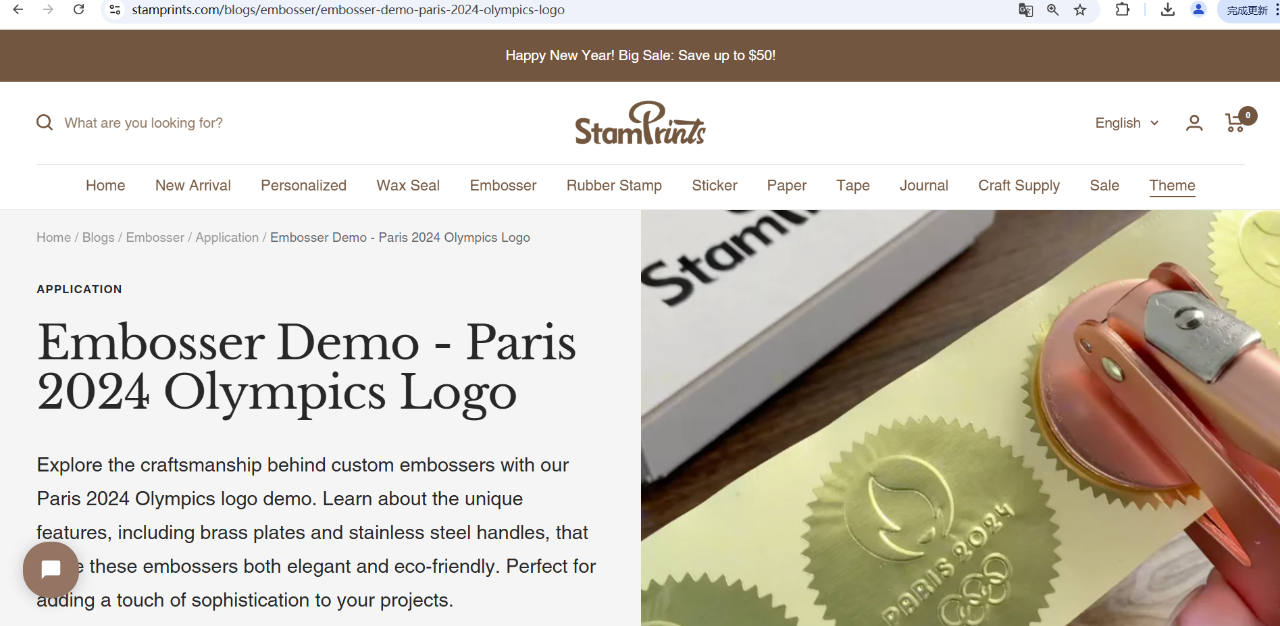Screen dimensions: 1280x626
Task: Click the Application breadcrumb link
Action: pyautogui.click(x=227, y=238)
